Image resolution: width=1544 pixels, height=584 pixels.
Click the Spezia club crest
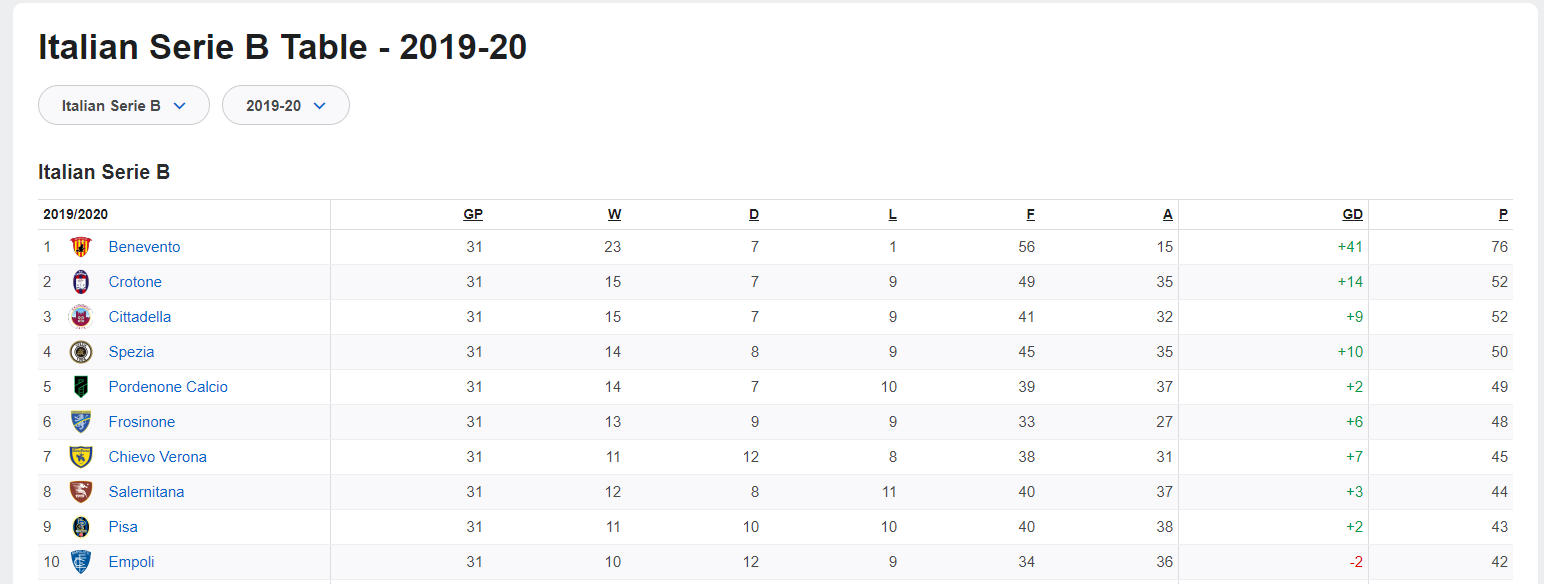coord(81,352)
